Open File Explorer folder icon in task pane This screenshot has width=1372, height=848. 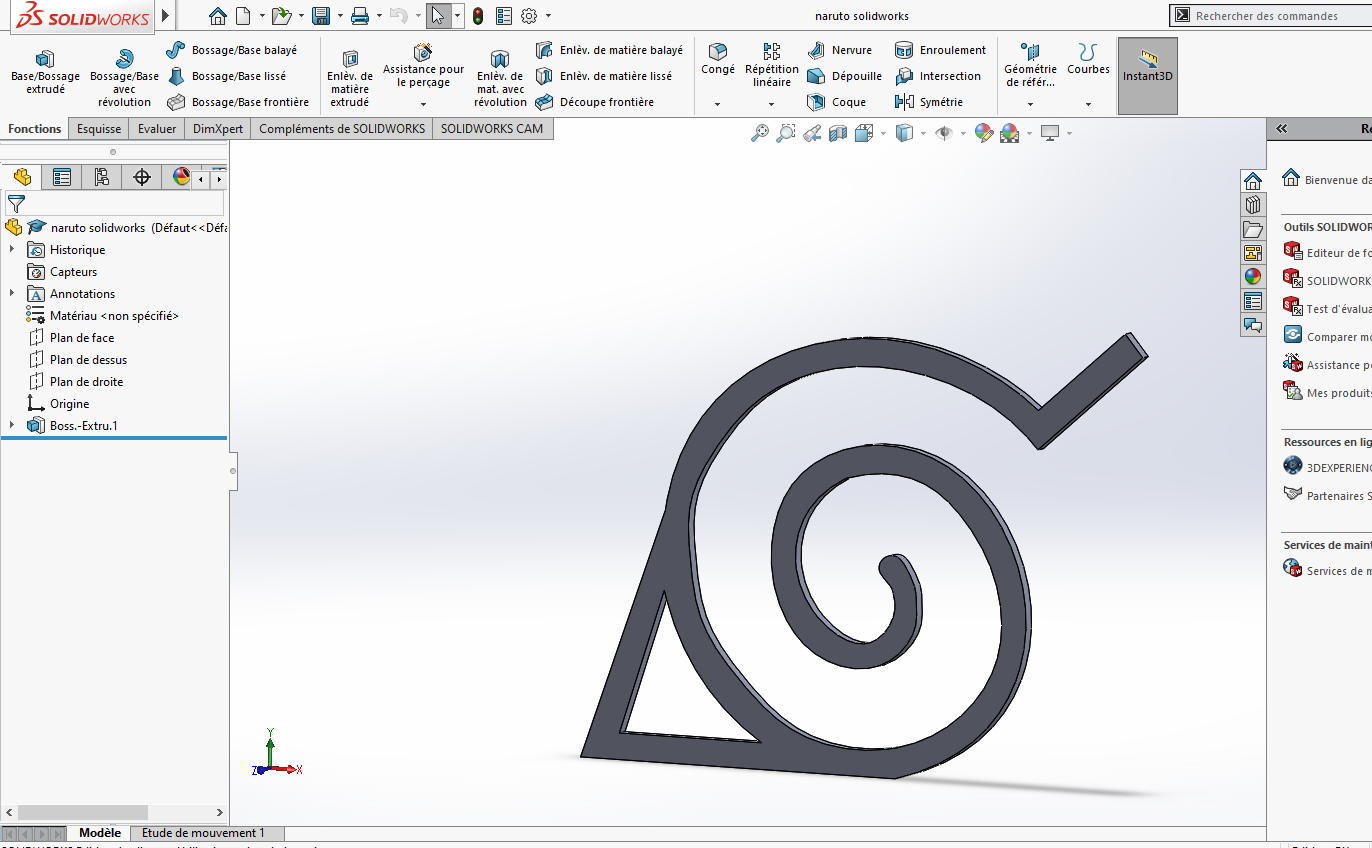1252,229
